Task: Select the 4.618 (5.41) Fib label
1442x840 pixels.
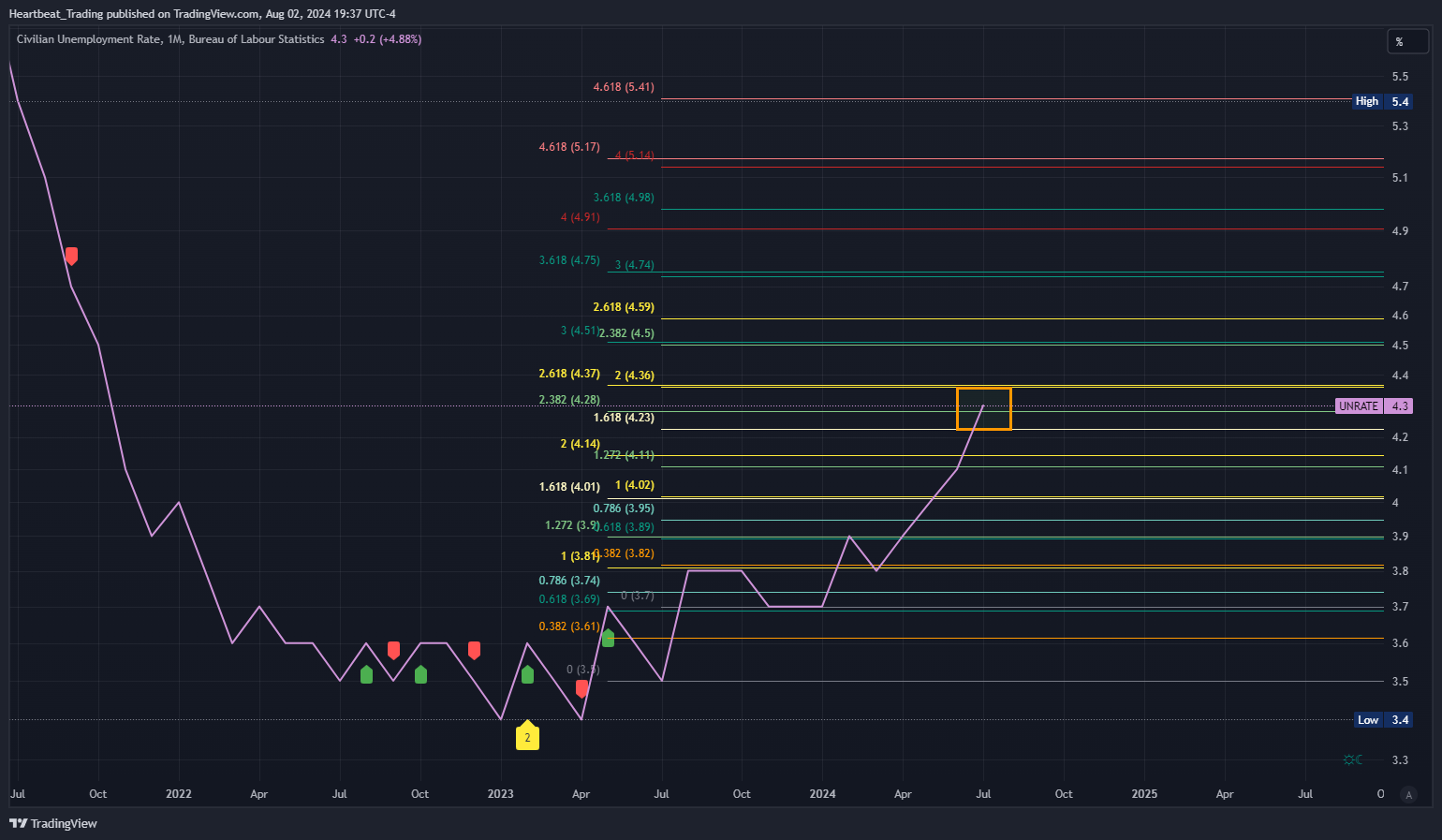Action: [x=624, y=87]
